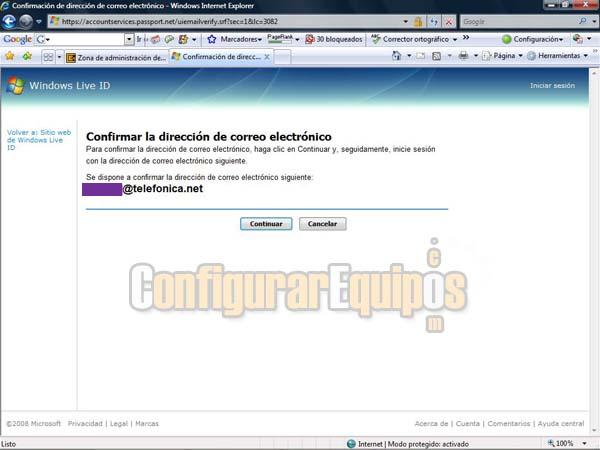Open the Página menu

[x=502, y=56]
